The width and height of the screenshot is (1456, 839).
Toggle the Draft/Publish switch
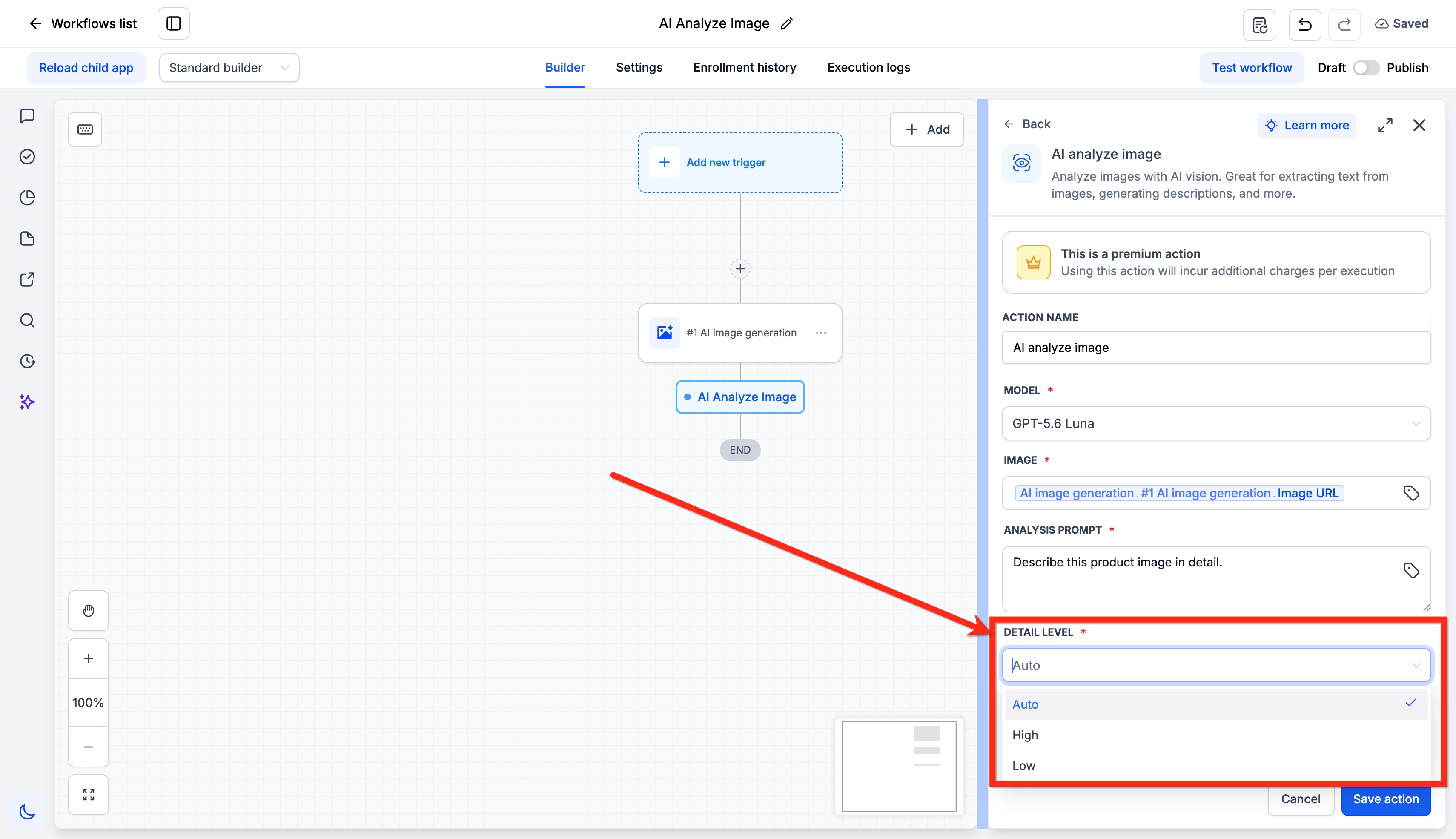[x=1366, y=68]
